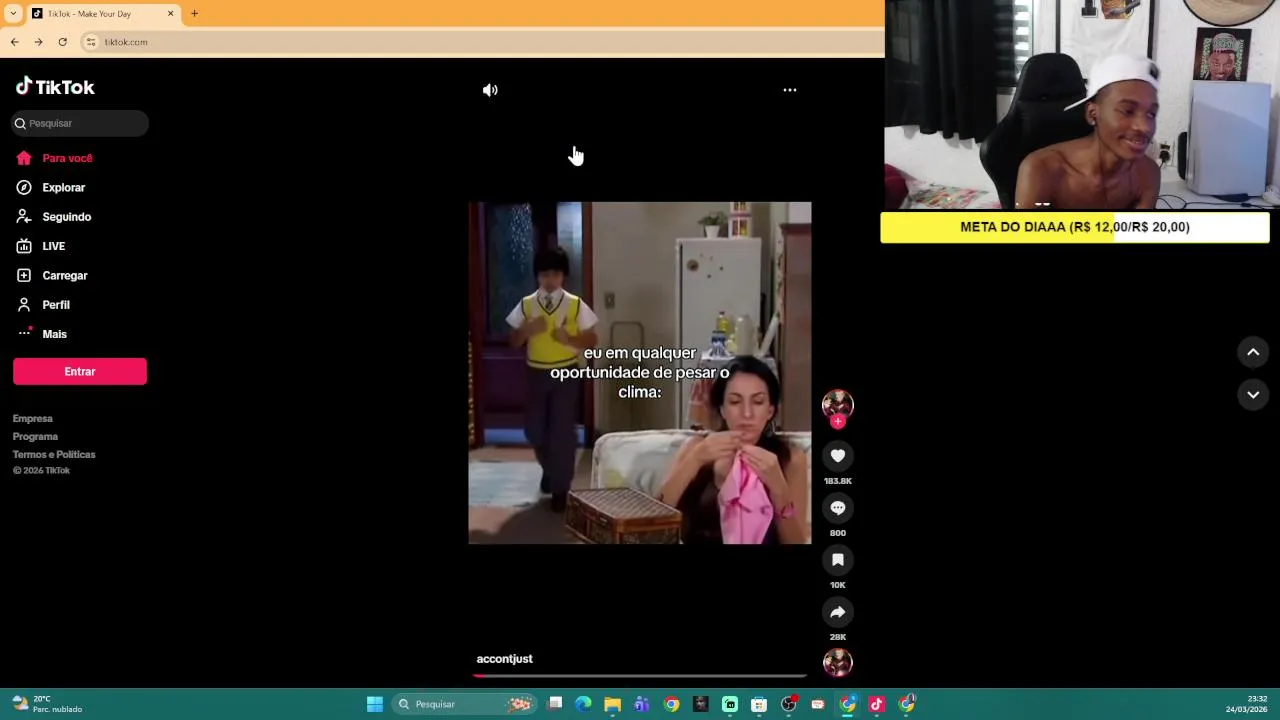Open comments with the speech bubble icon
1280x720 pixels.
coord(838,508)
